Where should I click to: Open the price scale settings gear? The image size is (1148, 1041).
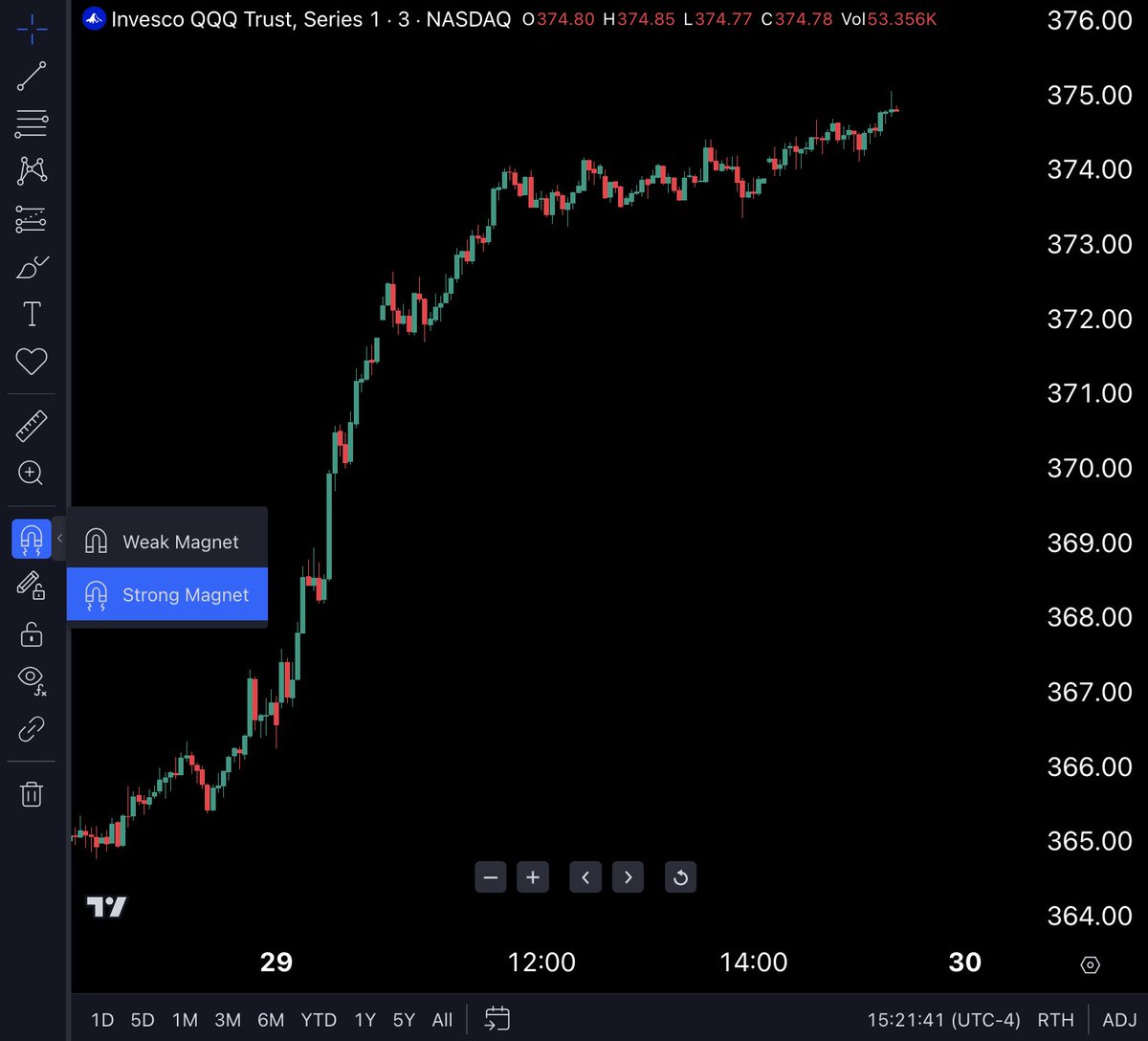[x=1091, y=965]
